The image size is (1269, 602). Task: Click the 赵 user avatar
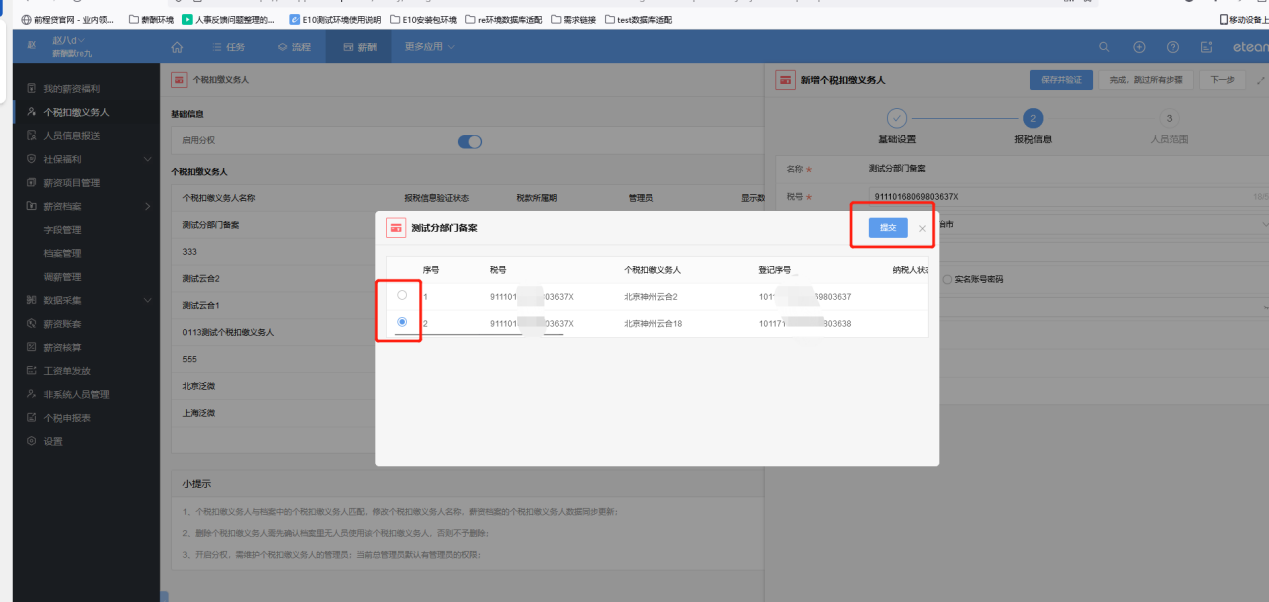pos(31,46)
